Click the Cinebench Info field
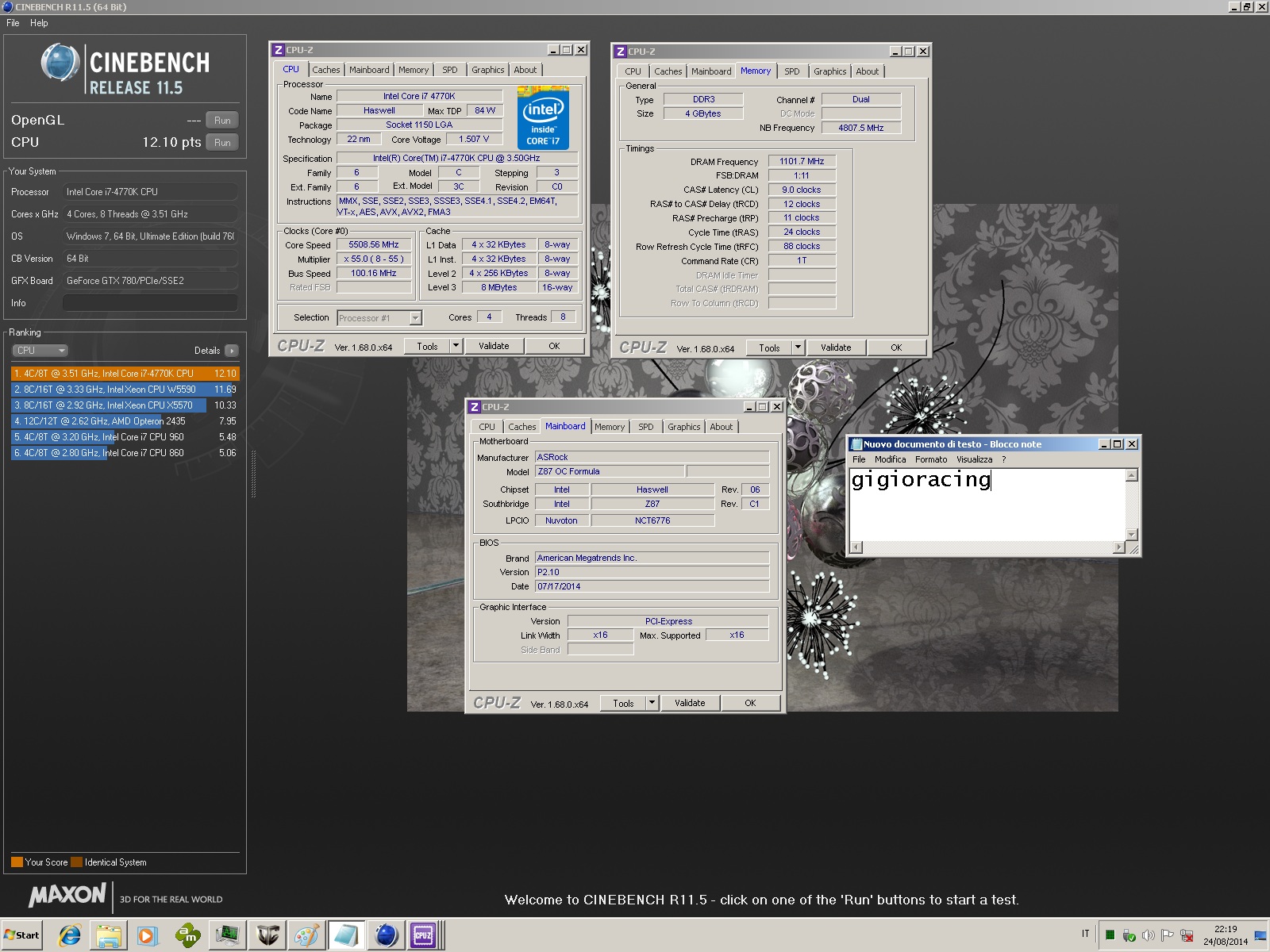The height and width of the screenshot is (952, 1270). (x=150, y=303)
